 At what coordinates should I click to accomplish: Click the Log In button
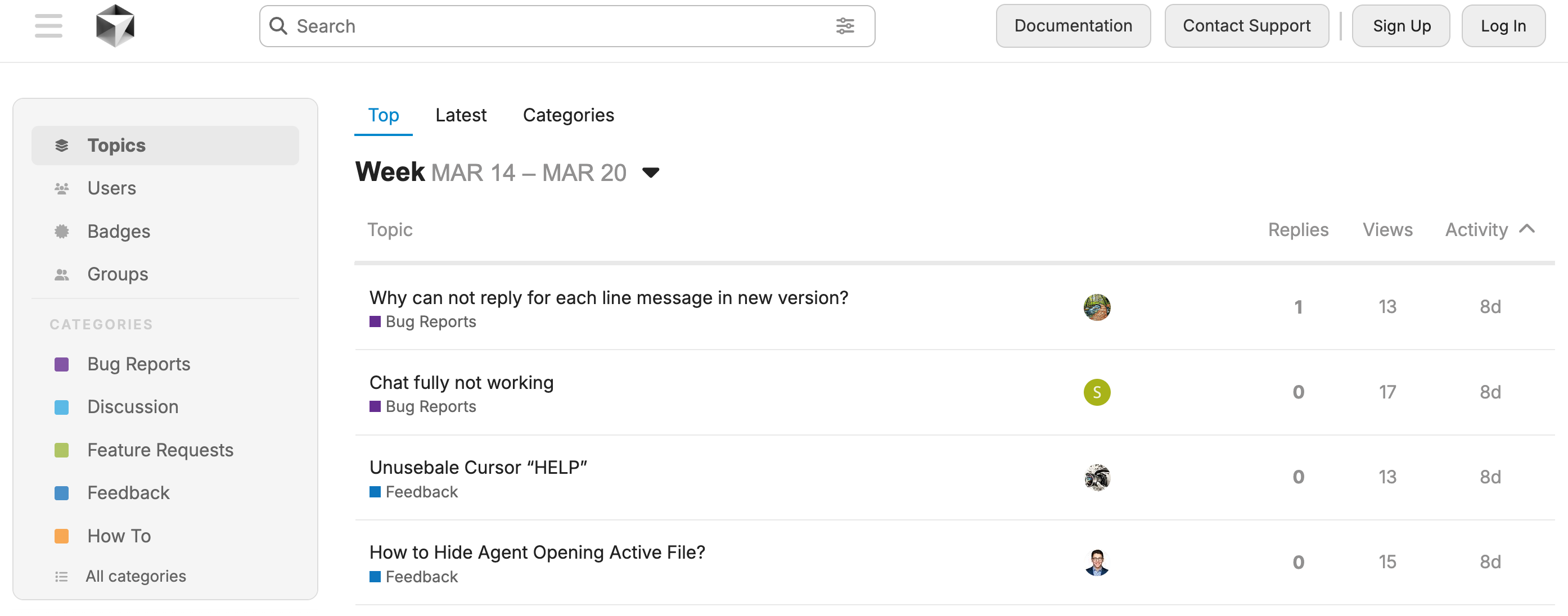tap(1503, 25)
